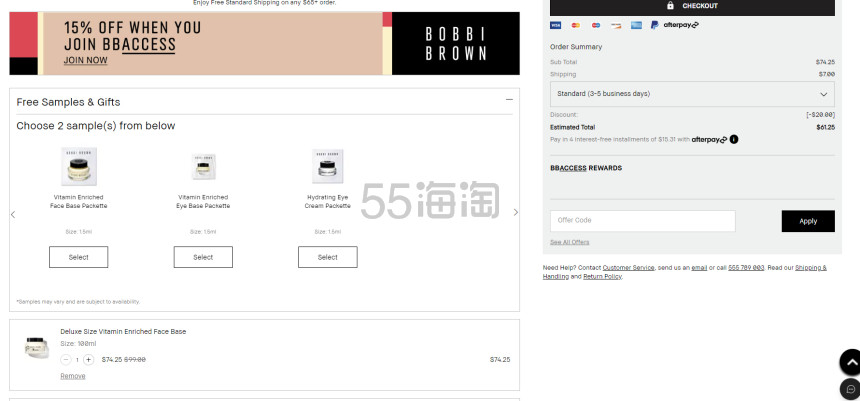
Task: Click Deluxe Size Vitamin Enriched Face Base title
Action: tap(123, 331)
